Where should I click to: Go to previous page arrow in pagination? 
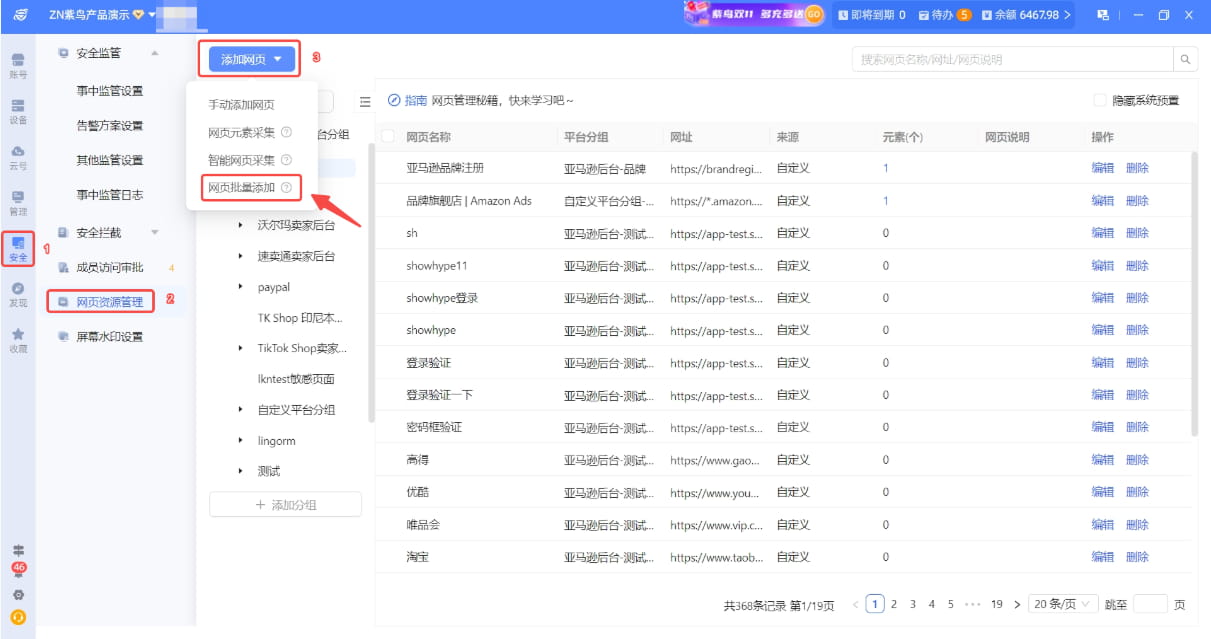855,604
